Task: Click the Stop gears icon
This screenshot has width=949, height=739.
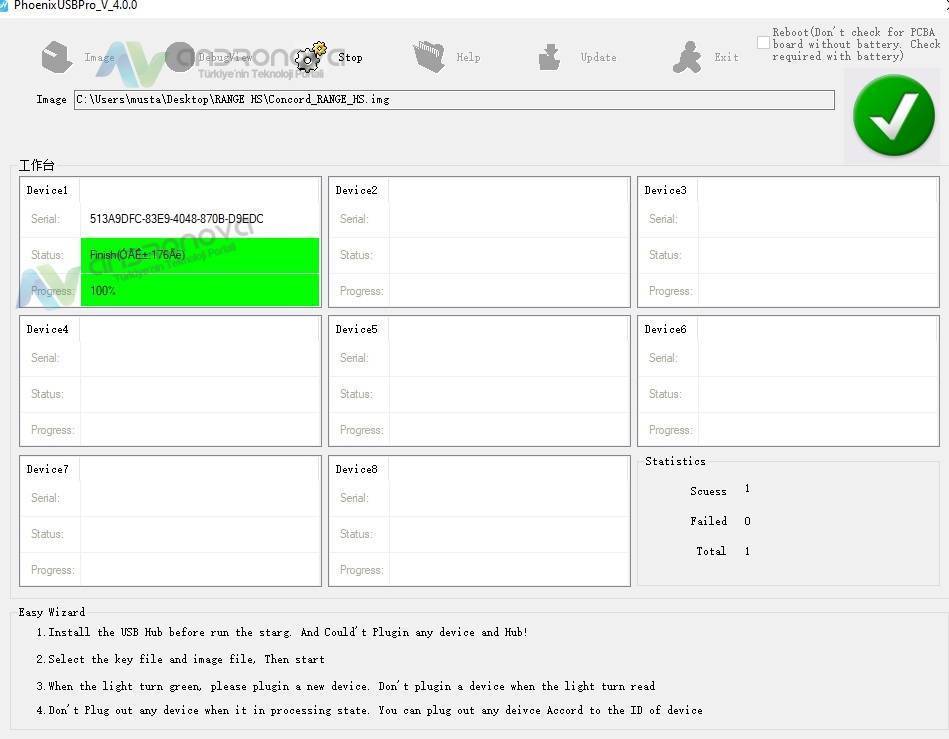Action: (310, 57)
